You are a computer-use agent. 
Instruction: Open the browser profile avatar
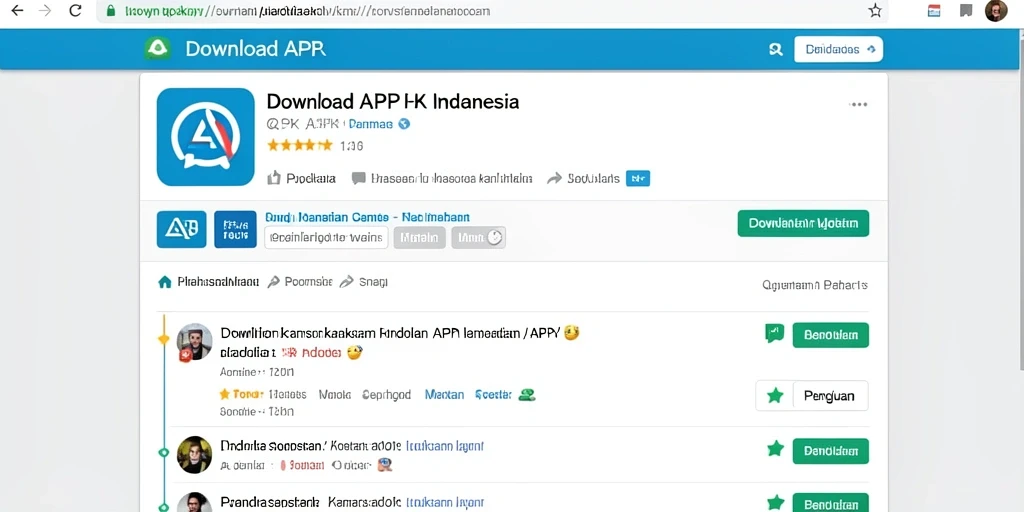point(996,10)
